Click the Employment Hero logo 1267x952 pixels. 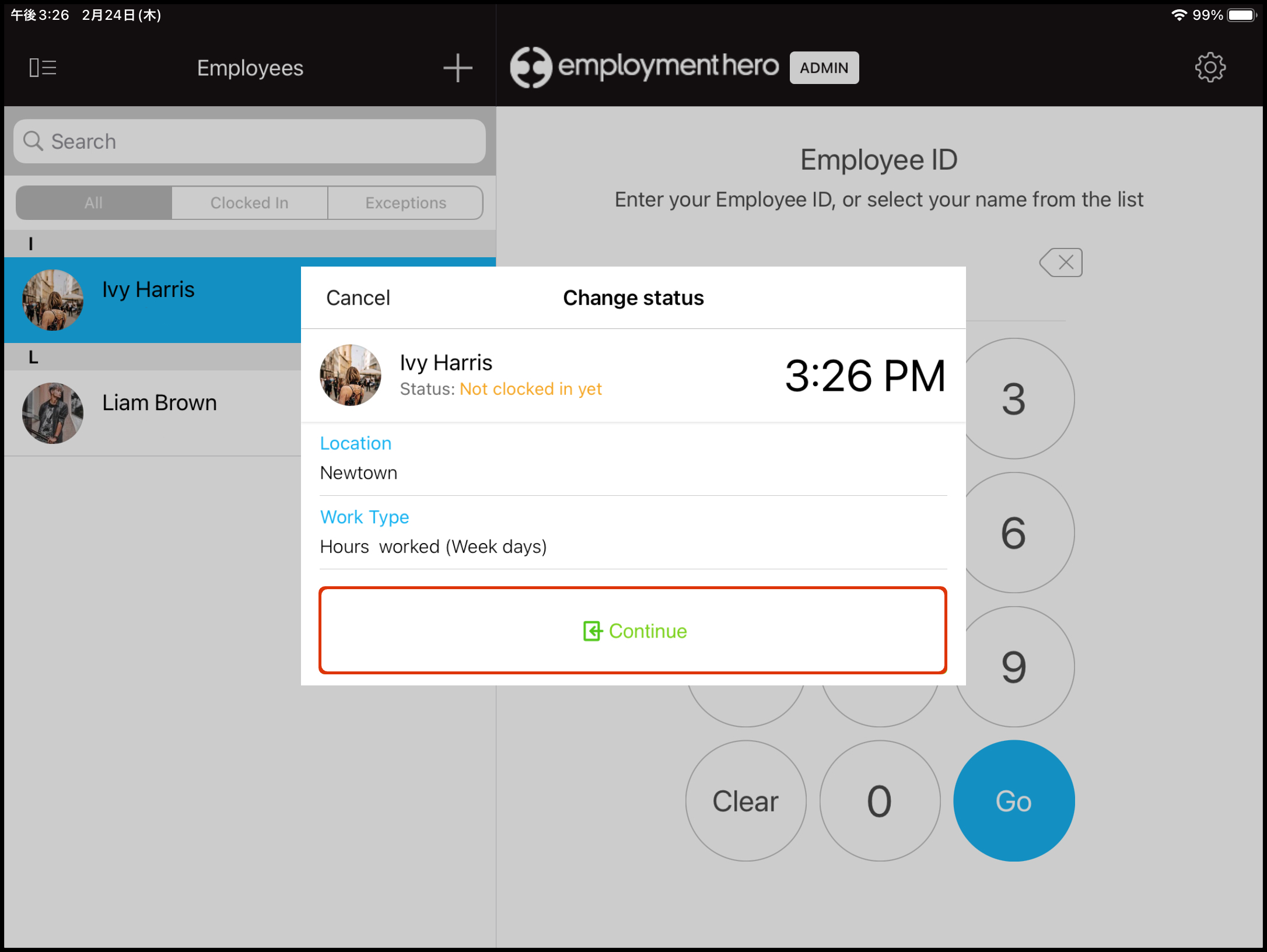[x=644, y=66]
